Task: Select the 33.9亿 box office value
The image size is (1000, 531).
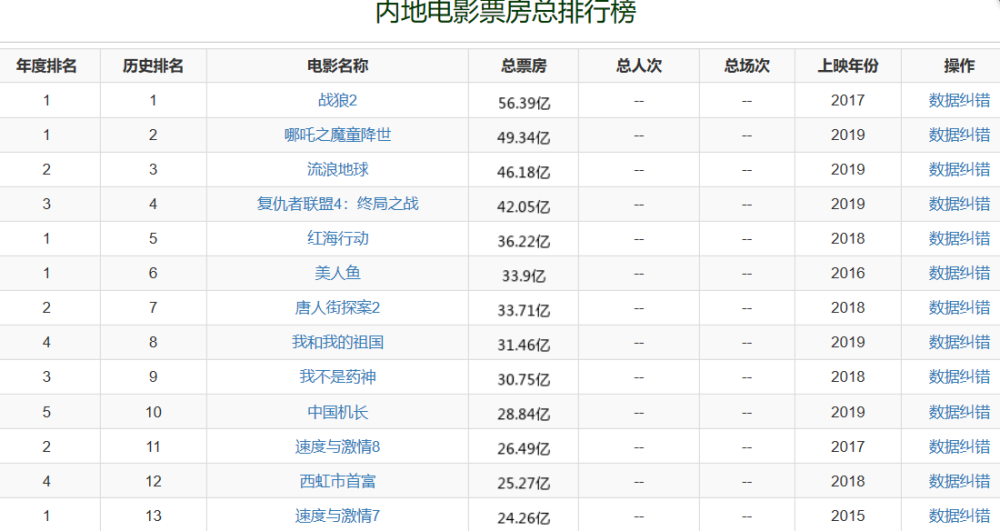Action: tap(524, 276)
